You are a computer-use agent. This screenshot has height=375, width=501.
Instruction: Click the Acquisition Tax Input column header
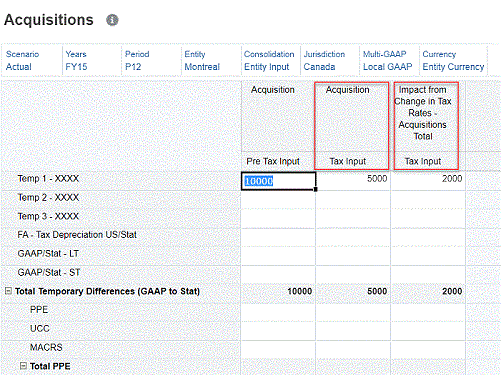click(x=348, y=161)
